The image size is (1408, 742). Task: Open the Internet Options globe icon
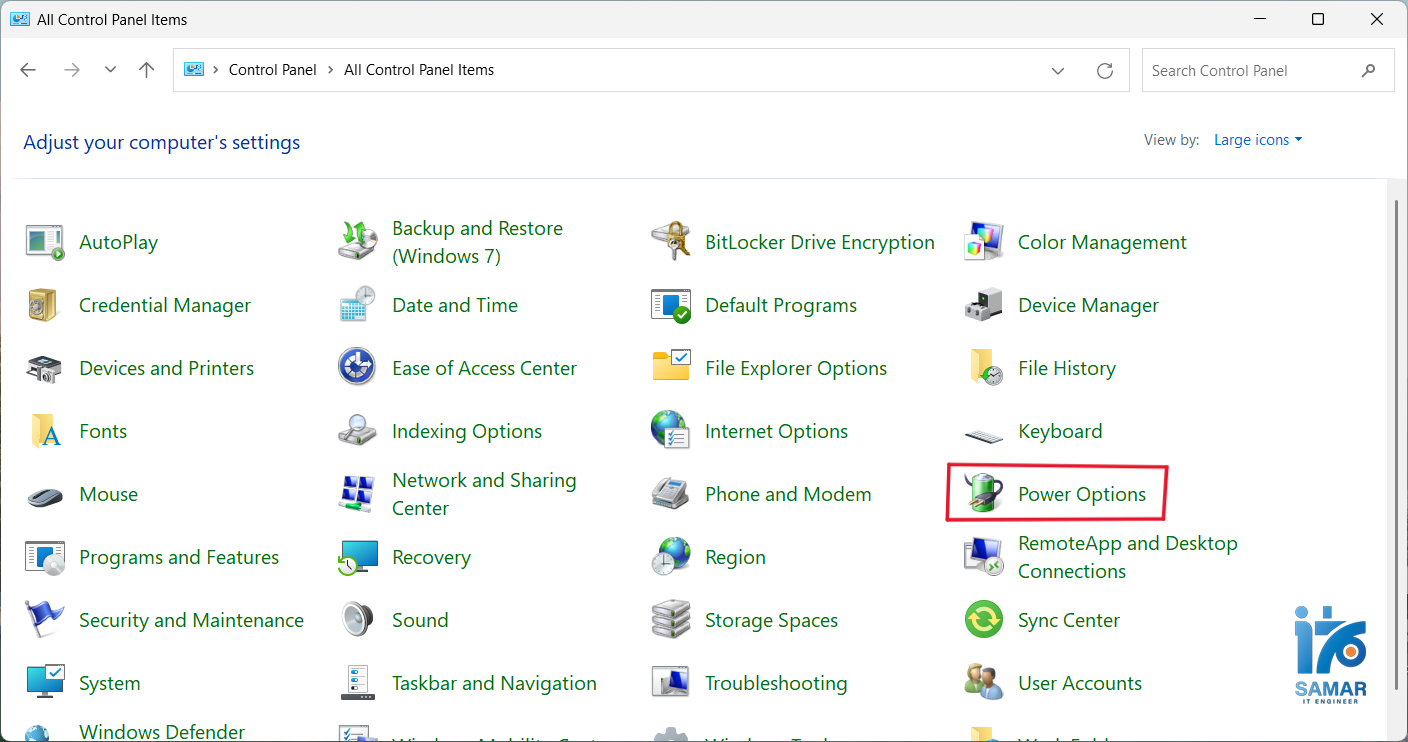pos(670,431)
